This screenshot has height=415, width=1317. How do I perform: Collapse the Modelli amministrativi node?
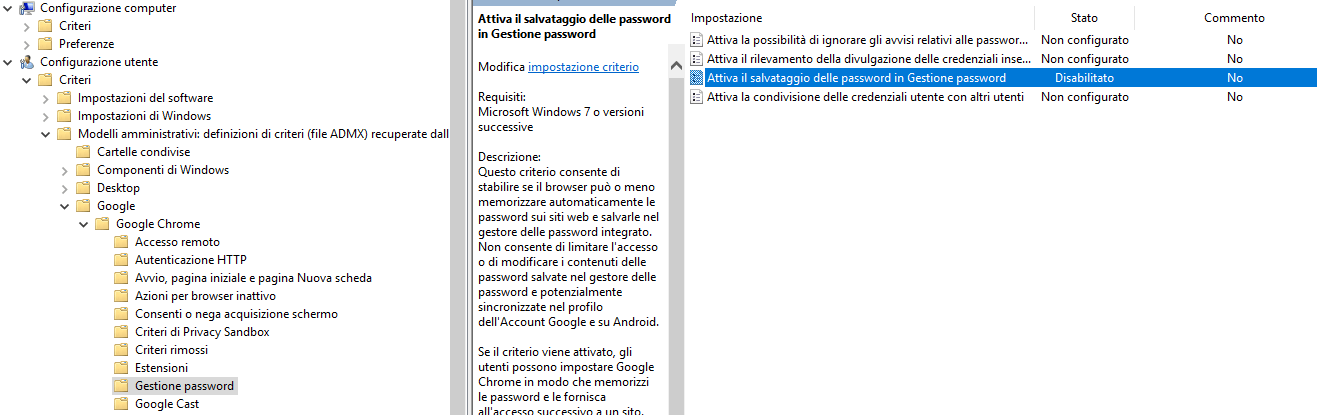coord(46,134)
